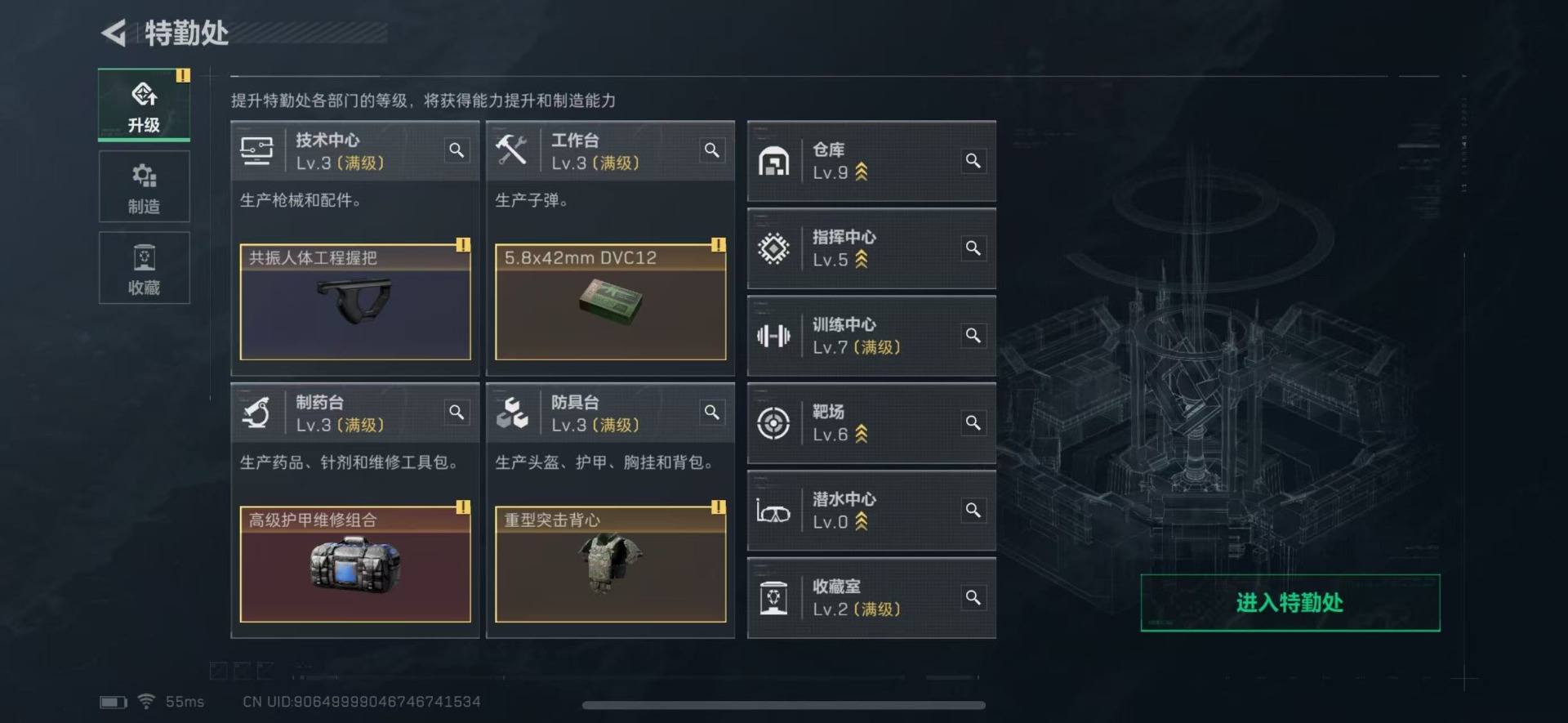Open the 高级护甲维修组合 item card
1568x723 pixels.
(355, 564)
